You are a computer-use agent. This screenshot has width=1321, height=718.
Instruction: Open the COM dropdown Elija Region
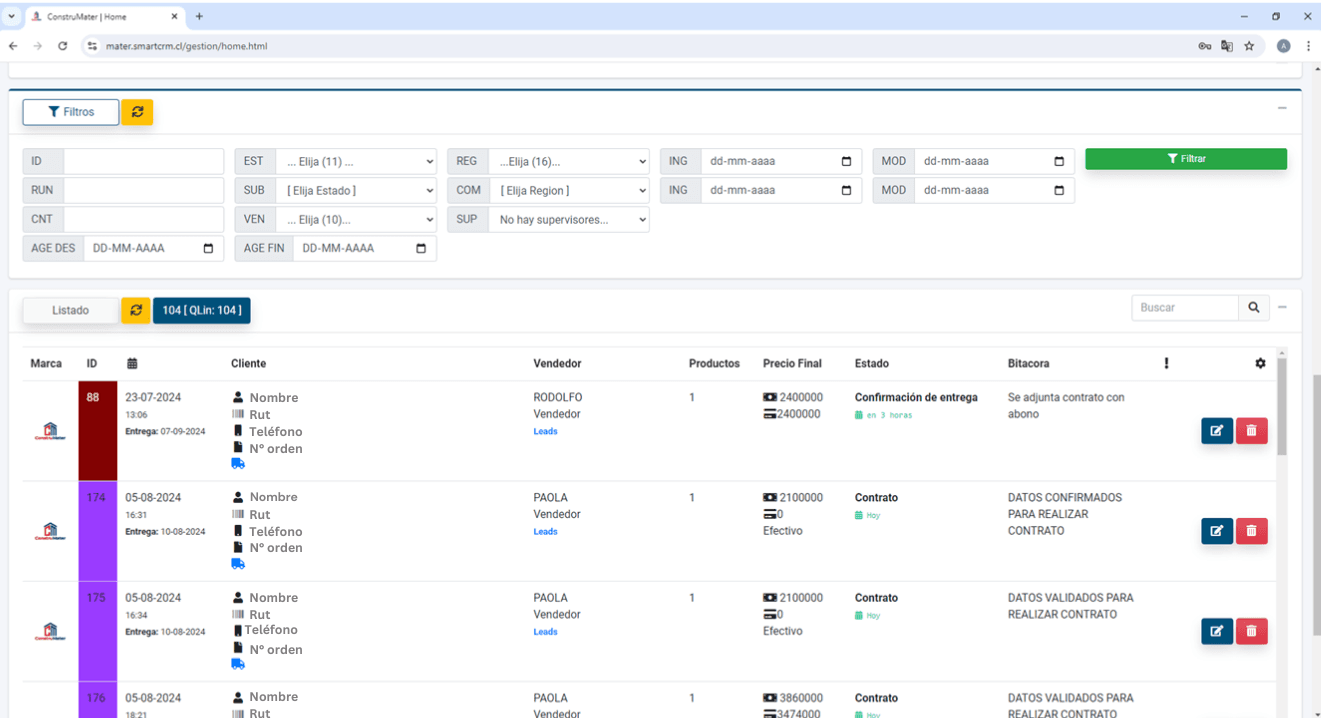coord(569,190)
